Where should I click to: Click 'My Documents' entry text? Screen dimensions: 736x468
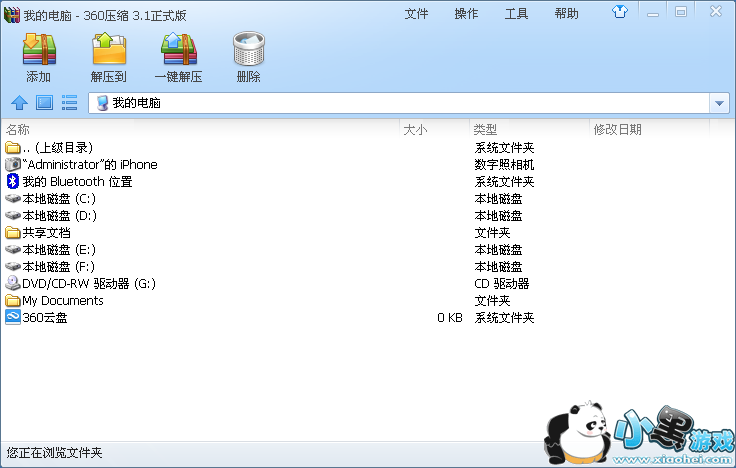click(x=63, y=300)
